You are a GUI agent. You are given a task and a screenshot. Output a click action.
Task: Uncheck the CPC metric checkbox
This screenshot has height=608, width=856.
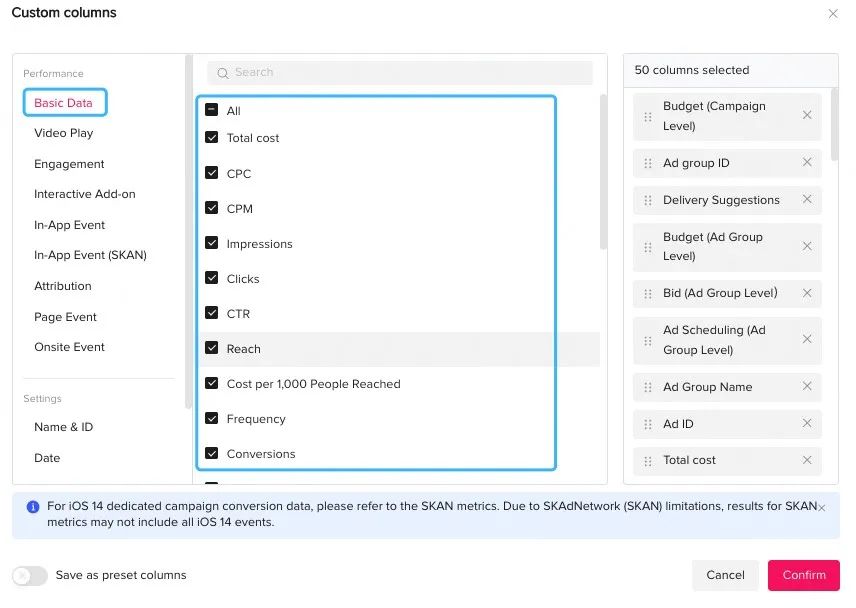pyautogui.click(x=211, y=173)
